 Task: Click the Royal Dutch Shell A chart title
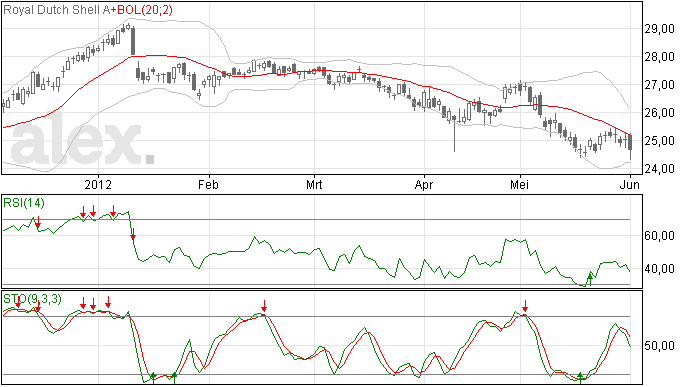coord(56,10)
